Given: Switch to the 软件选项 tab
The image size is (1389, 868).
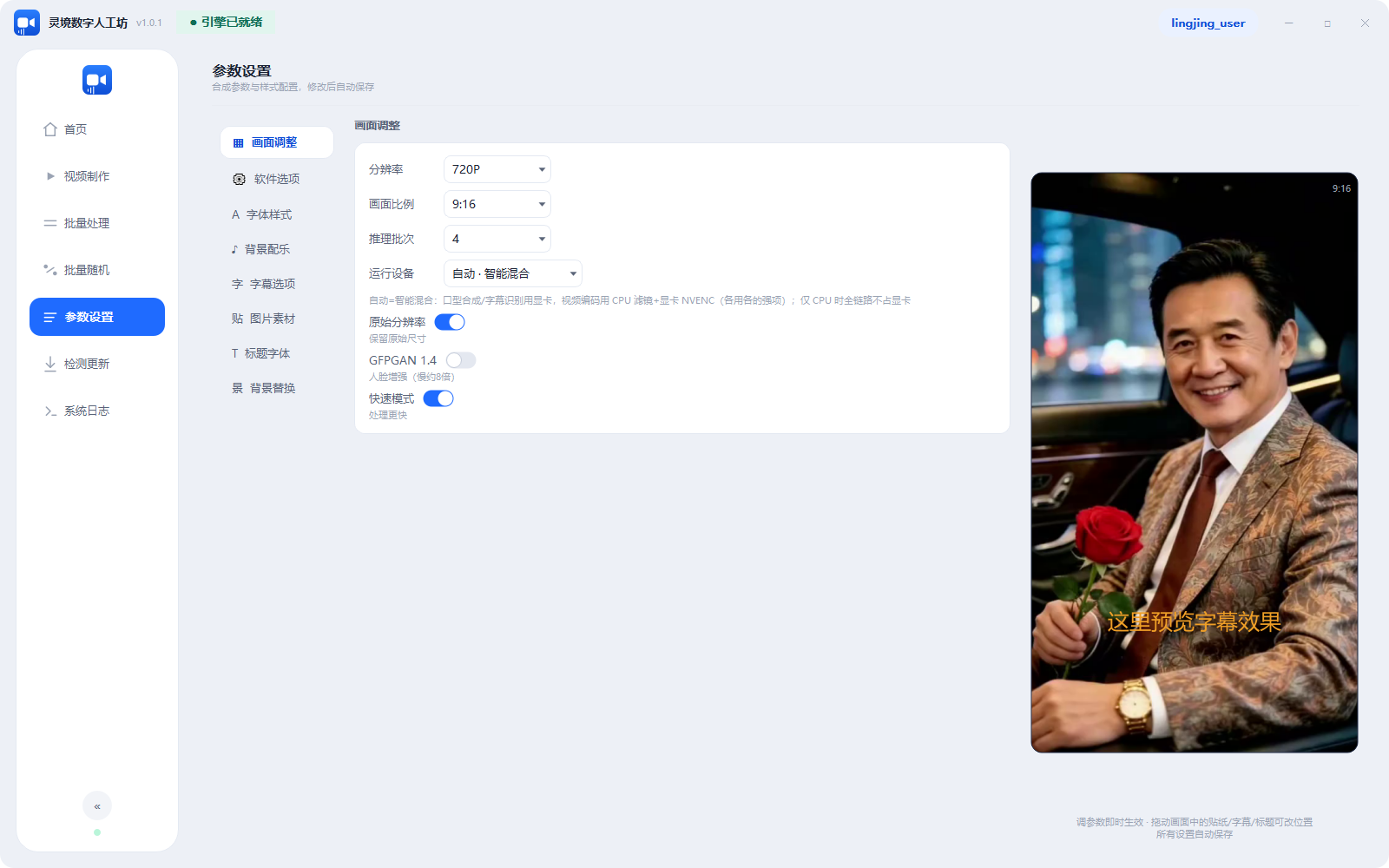Looking at the screenshot, I should pyautogui.click(x=277, y=179).
